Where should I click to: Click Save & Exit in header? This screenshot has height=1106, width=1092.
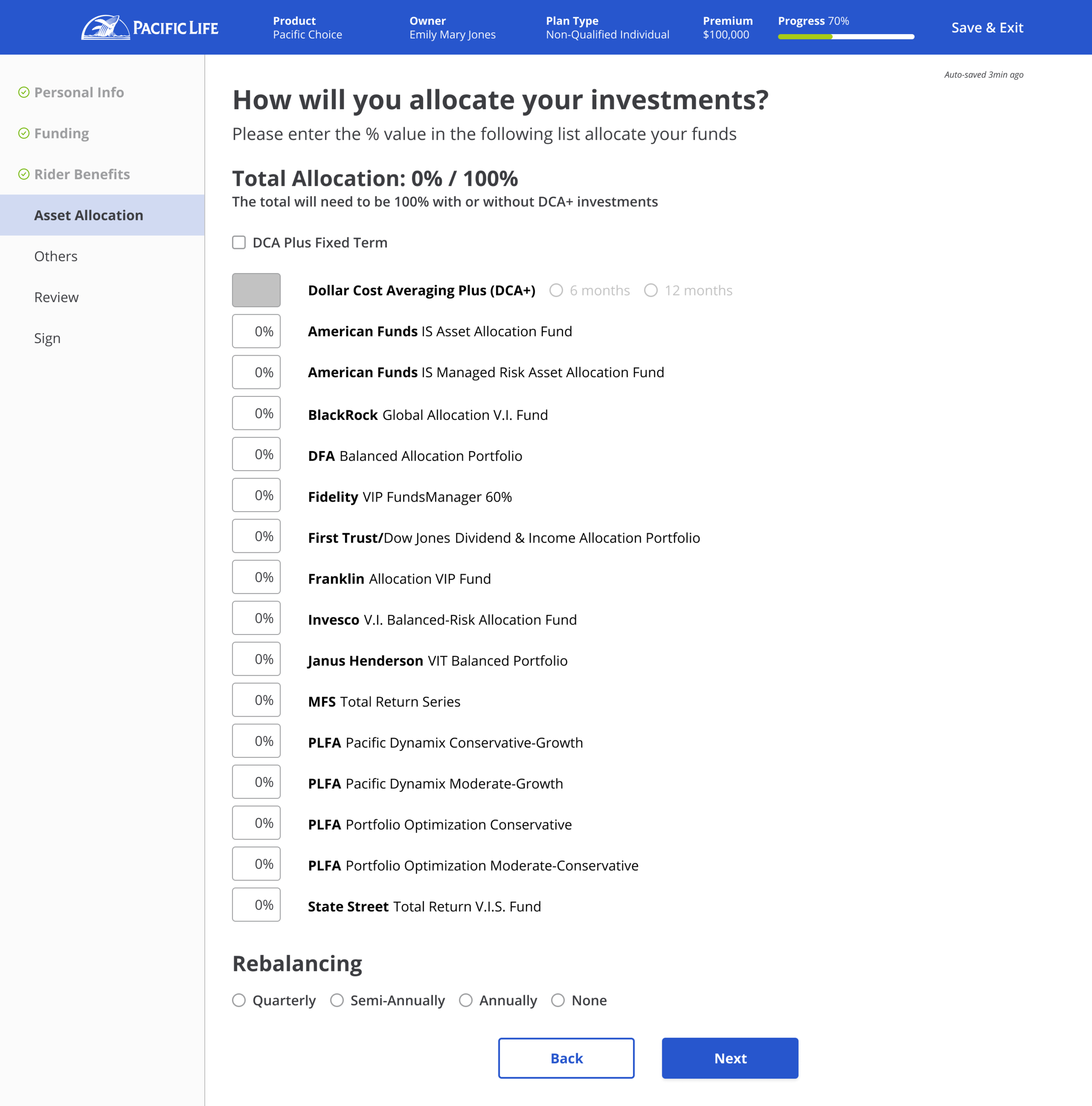coord(987,28)
